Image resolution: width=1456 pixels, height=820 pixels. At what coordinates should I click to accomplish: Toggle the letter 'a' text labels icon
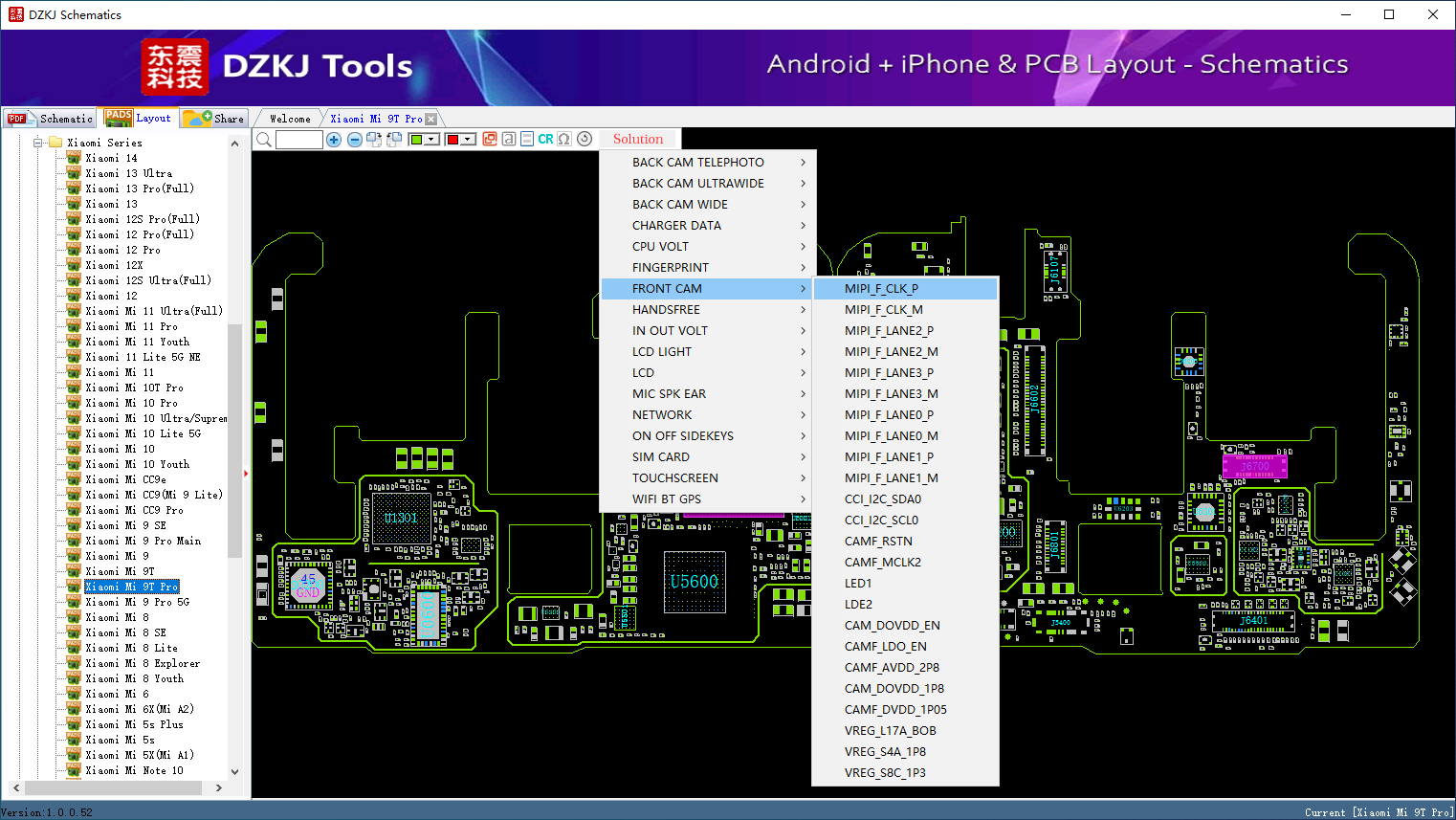coord(509,139)
